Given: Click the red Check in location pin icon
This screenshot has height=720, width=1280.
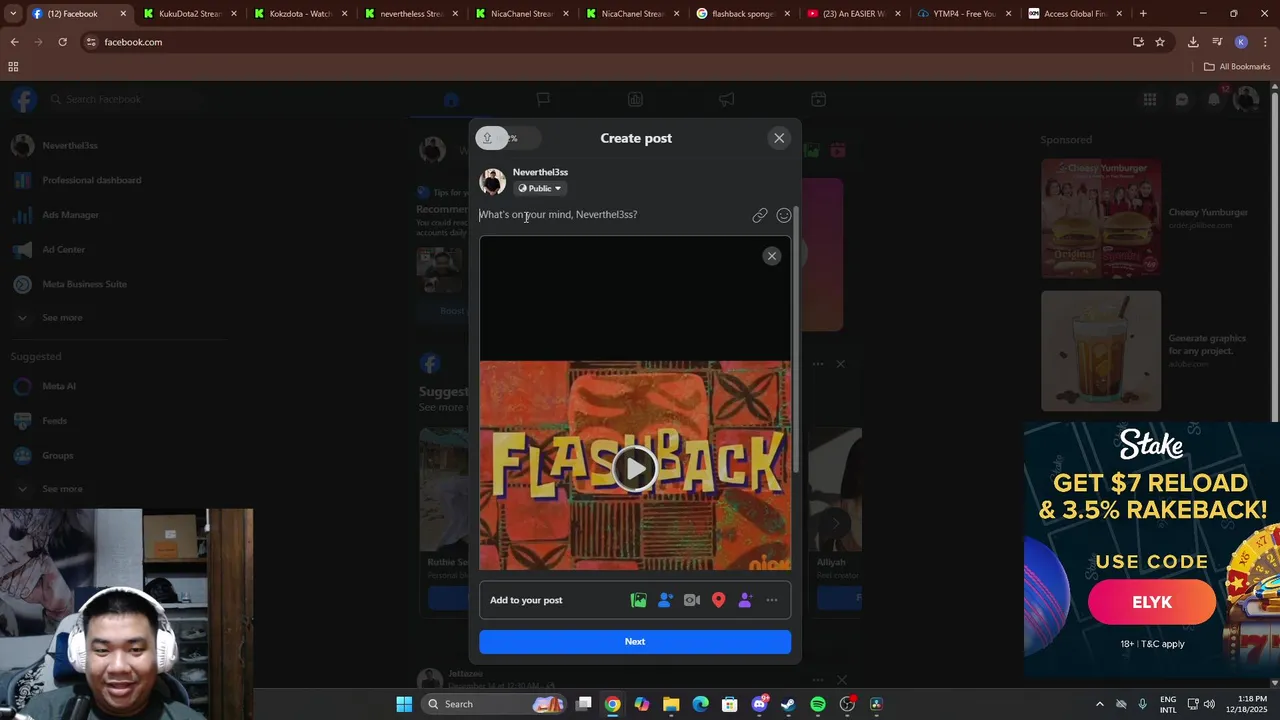Looking at the screenshot, I should coord(718,600).
